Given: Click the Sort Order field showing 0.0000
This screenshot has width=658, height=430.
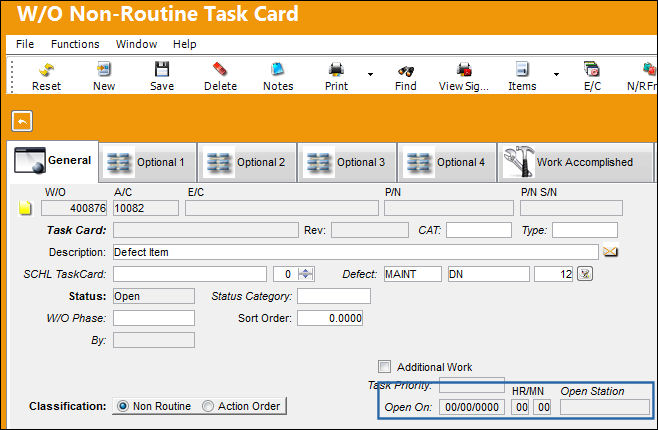Looking at the screenshot, I should pyautogui.click(x=330, y=318).
